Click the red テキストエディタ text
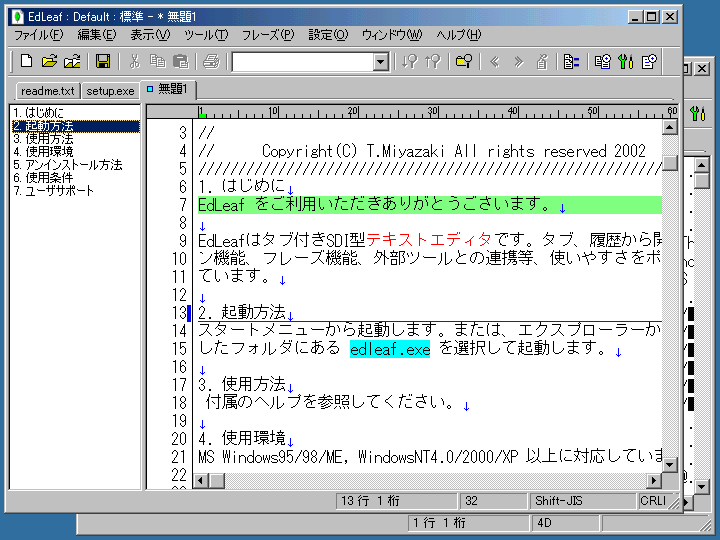Screen dimensions: 720x540 pyautogui.click(x=429, y=240)
